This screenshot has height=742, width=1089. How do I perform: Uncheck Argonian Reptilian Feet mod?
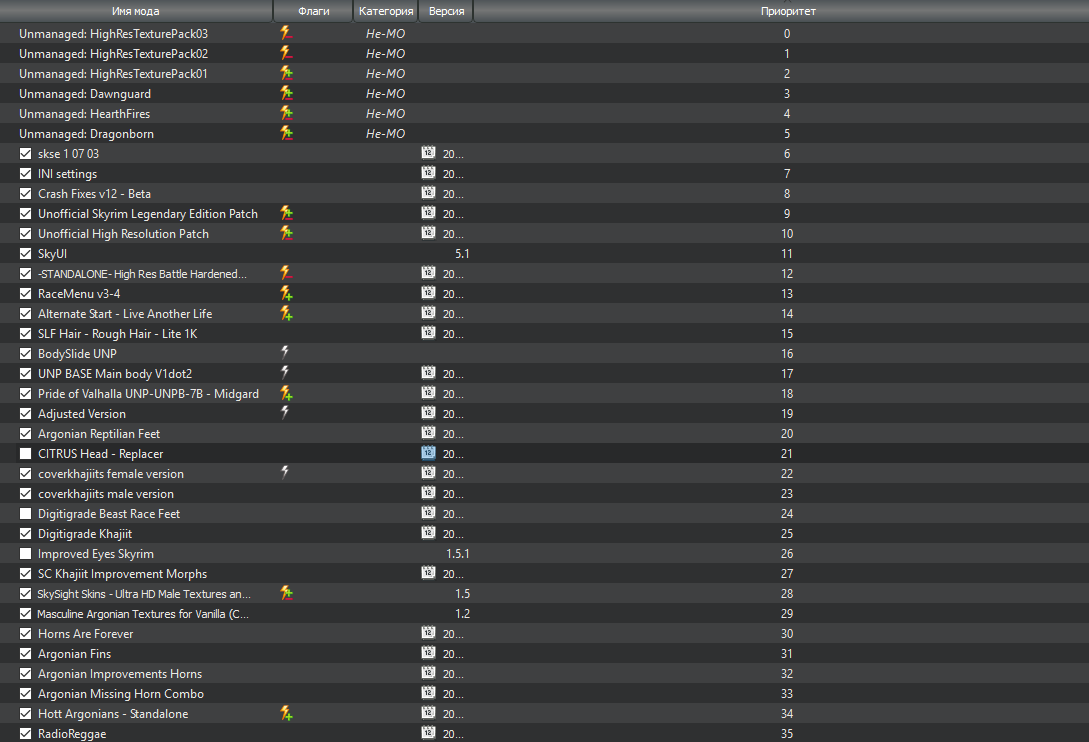click(x=26, y=434)
